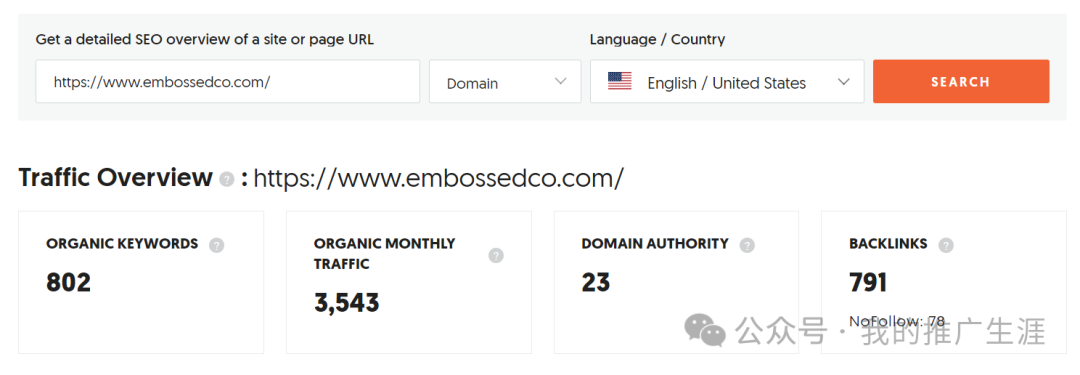Click the help icon beside Traffic Overview
The height and width of the screenshot is (375, 1080).
tap(227, 179)
